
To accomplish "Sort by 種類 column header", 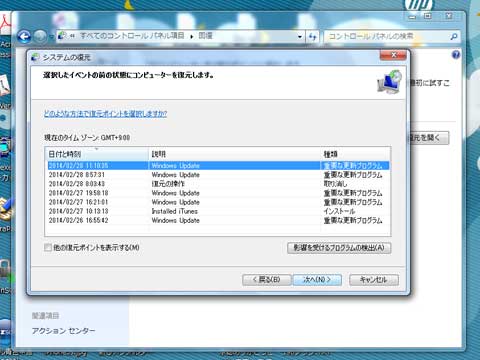I will [x=355, y=154].
